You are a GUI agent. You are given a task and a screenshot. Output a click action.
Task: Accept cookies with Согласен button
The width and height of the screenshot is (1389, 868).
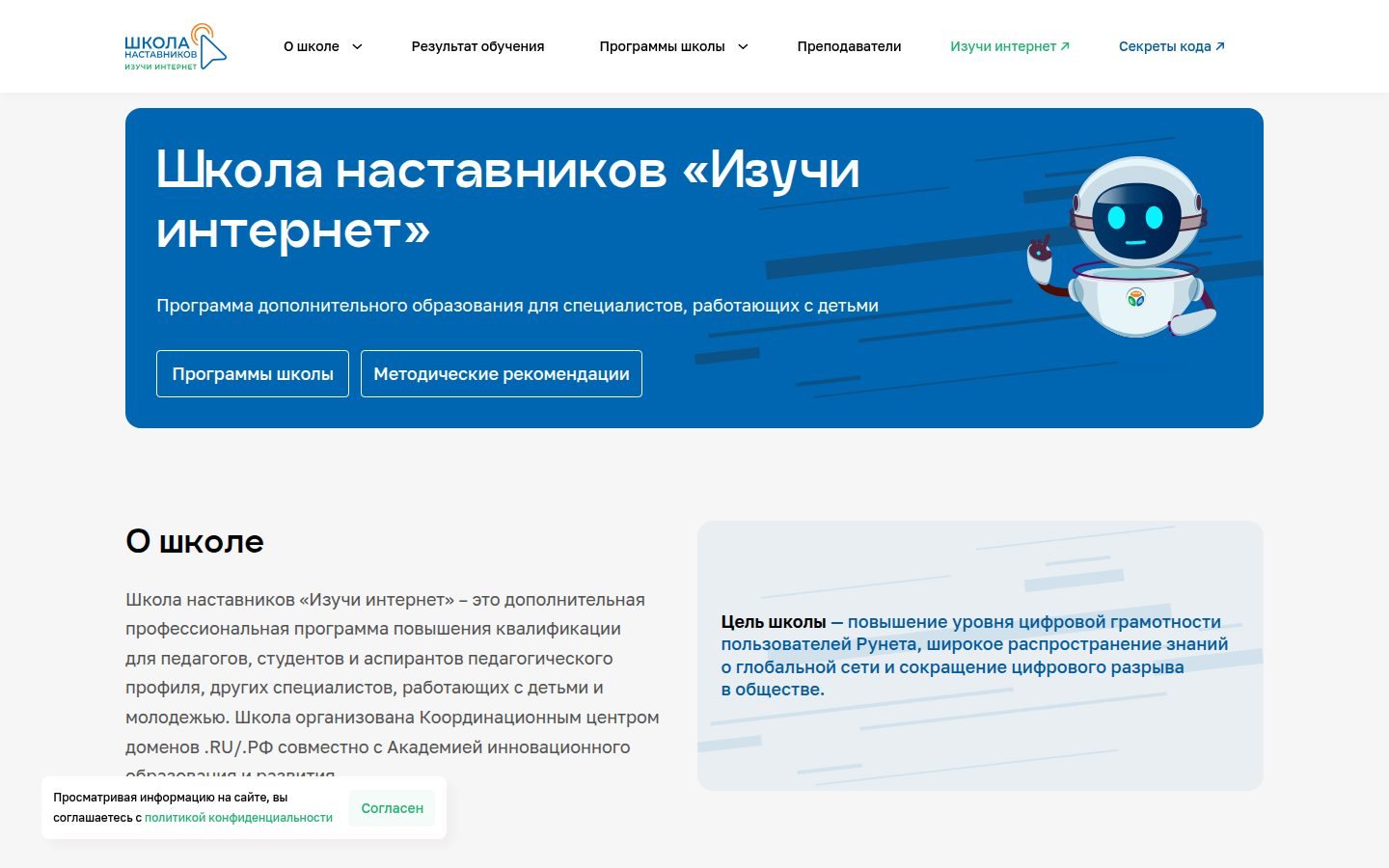[x=392, y=808]
